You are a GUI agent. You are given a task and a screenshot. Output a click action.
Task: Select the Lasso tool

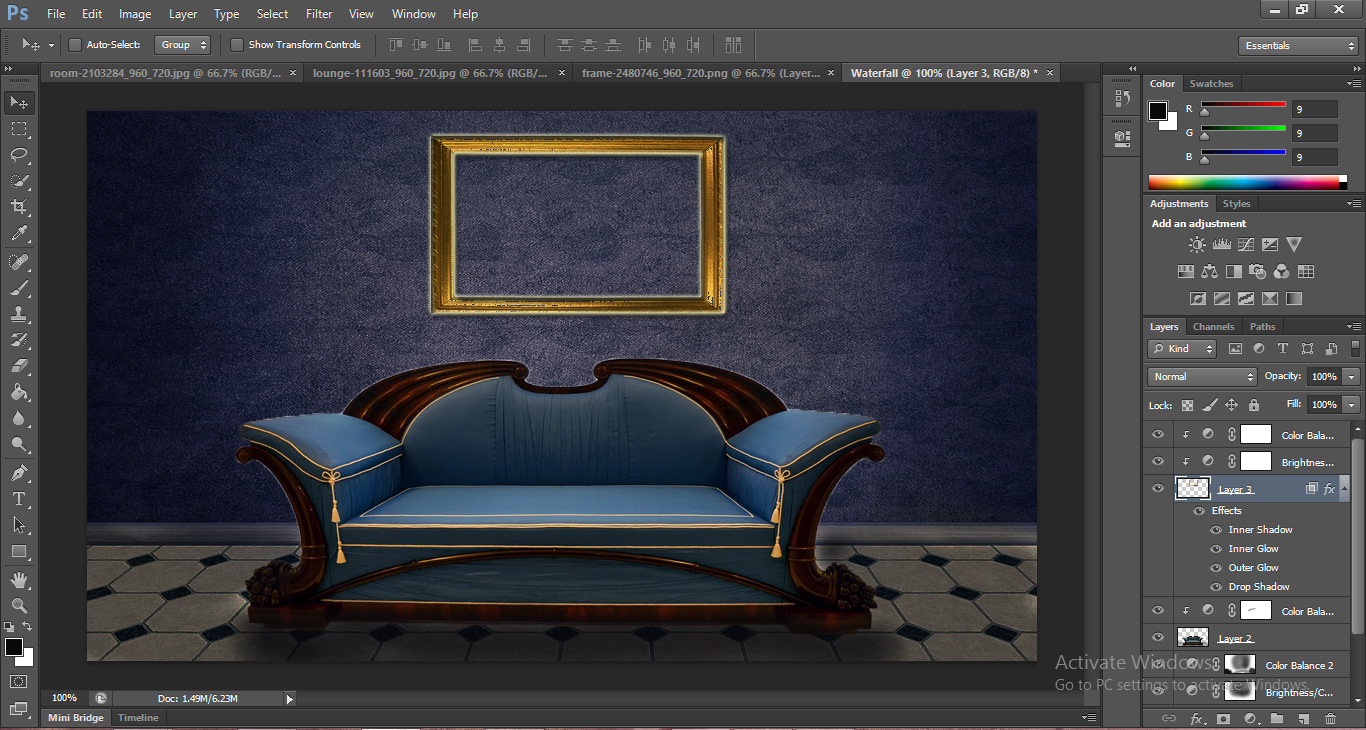pos(19,155)
